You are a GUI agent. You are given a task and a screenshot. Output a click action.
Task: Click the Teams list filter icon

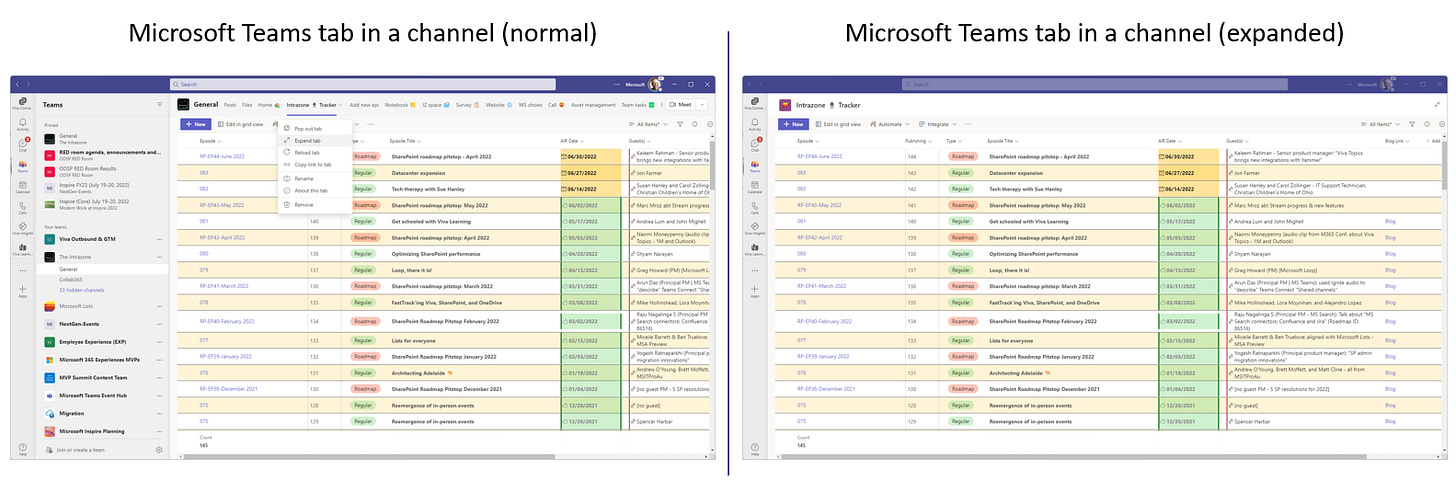point(159,104)
